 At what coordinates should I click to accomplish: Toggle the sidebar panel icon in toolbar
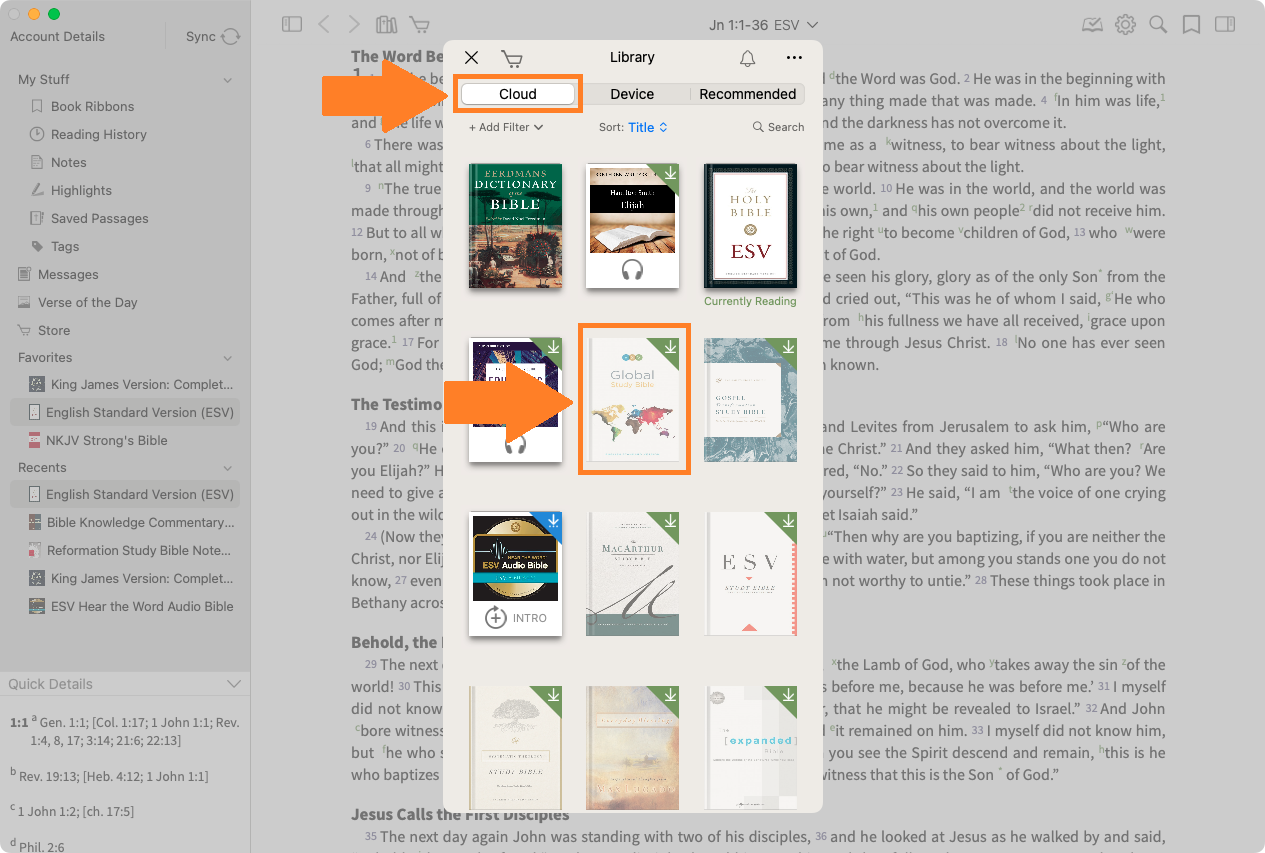[292, 25]
